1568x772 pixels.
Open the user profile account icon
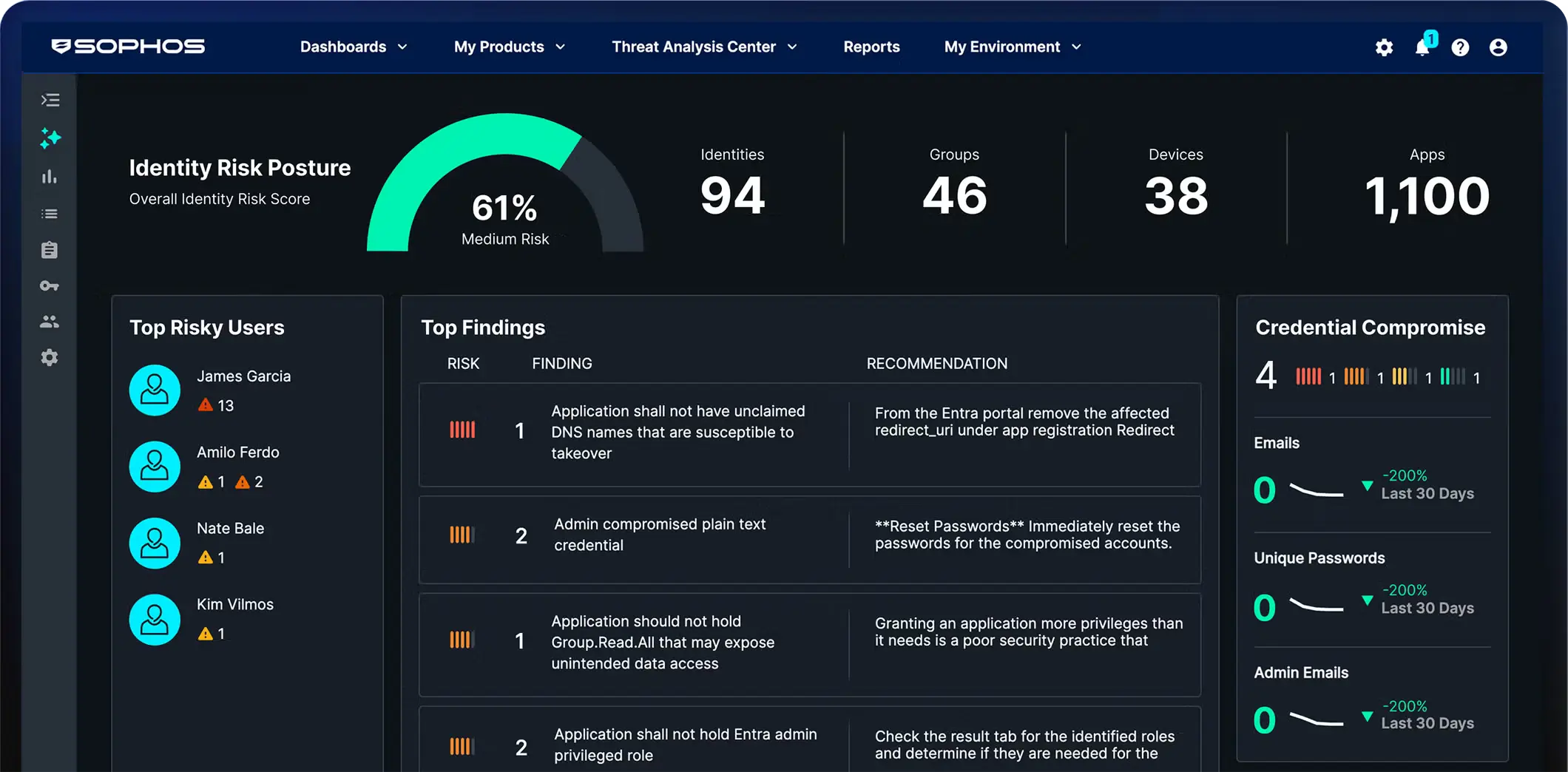1498,47
